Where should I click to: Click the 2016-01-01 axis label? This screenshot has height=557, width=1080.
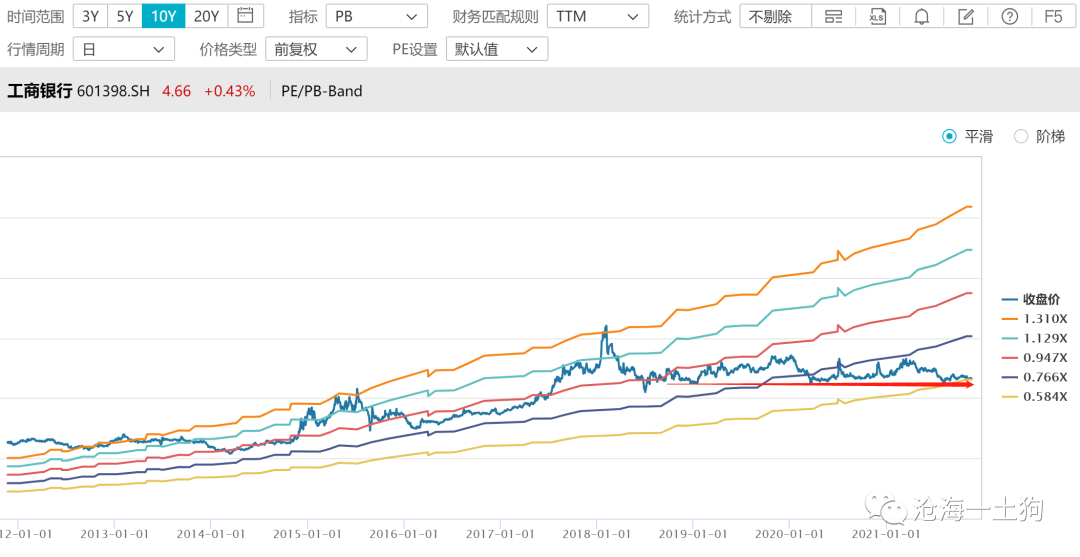(x=404, y=534)
